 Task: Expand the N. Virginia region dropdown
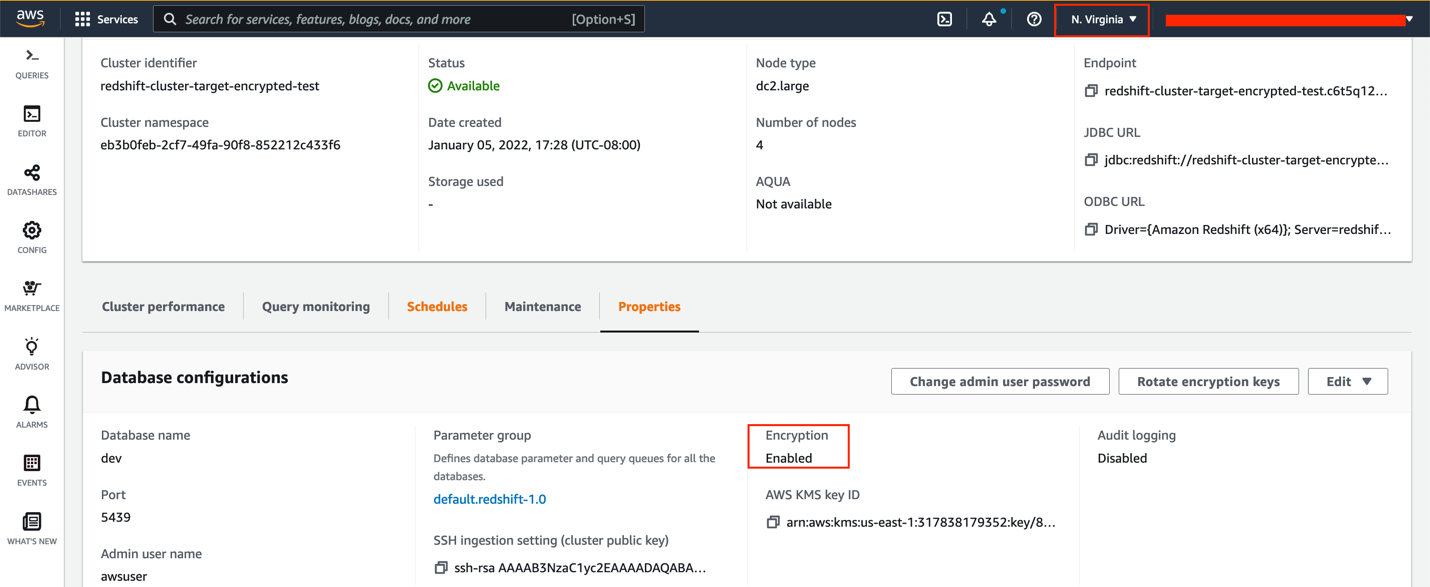pos(1103,19)
